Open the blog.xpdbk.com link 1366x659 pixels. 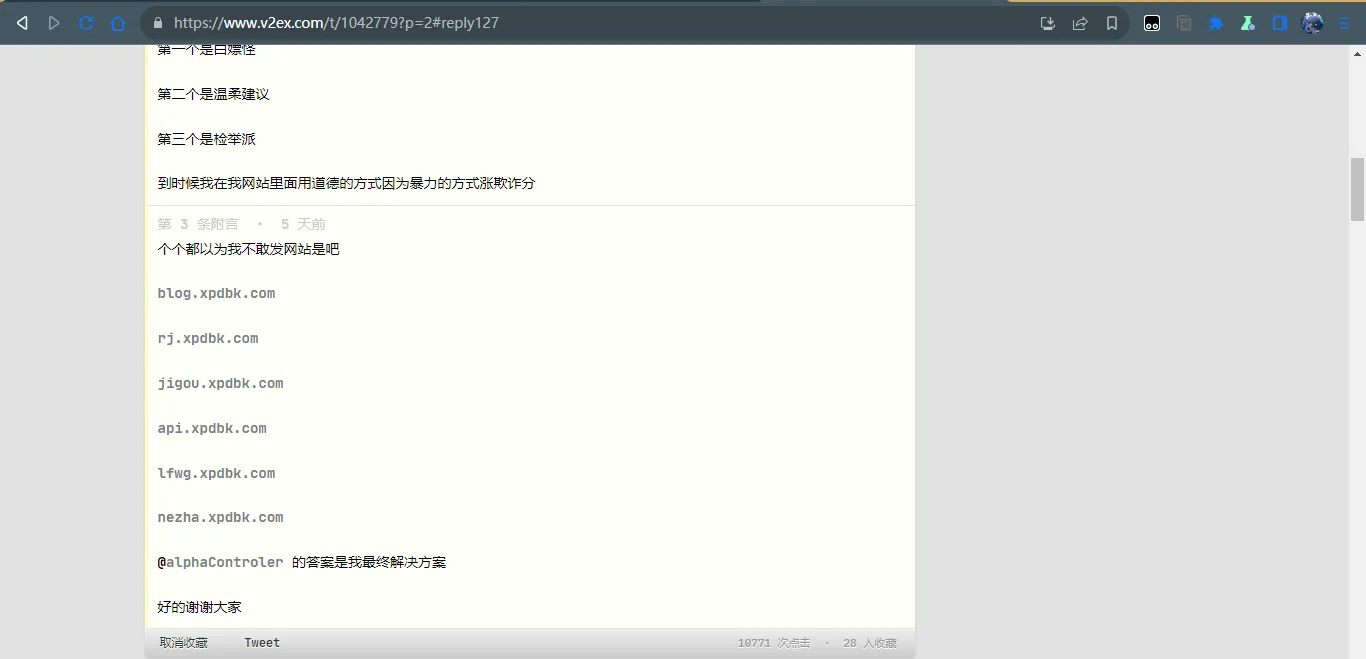[216, 293]
